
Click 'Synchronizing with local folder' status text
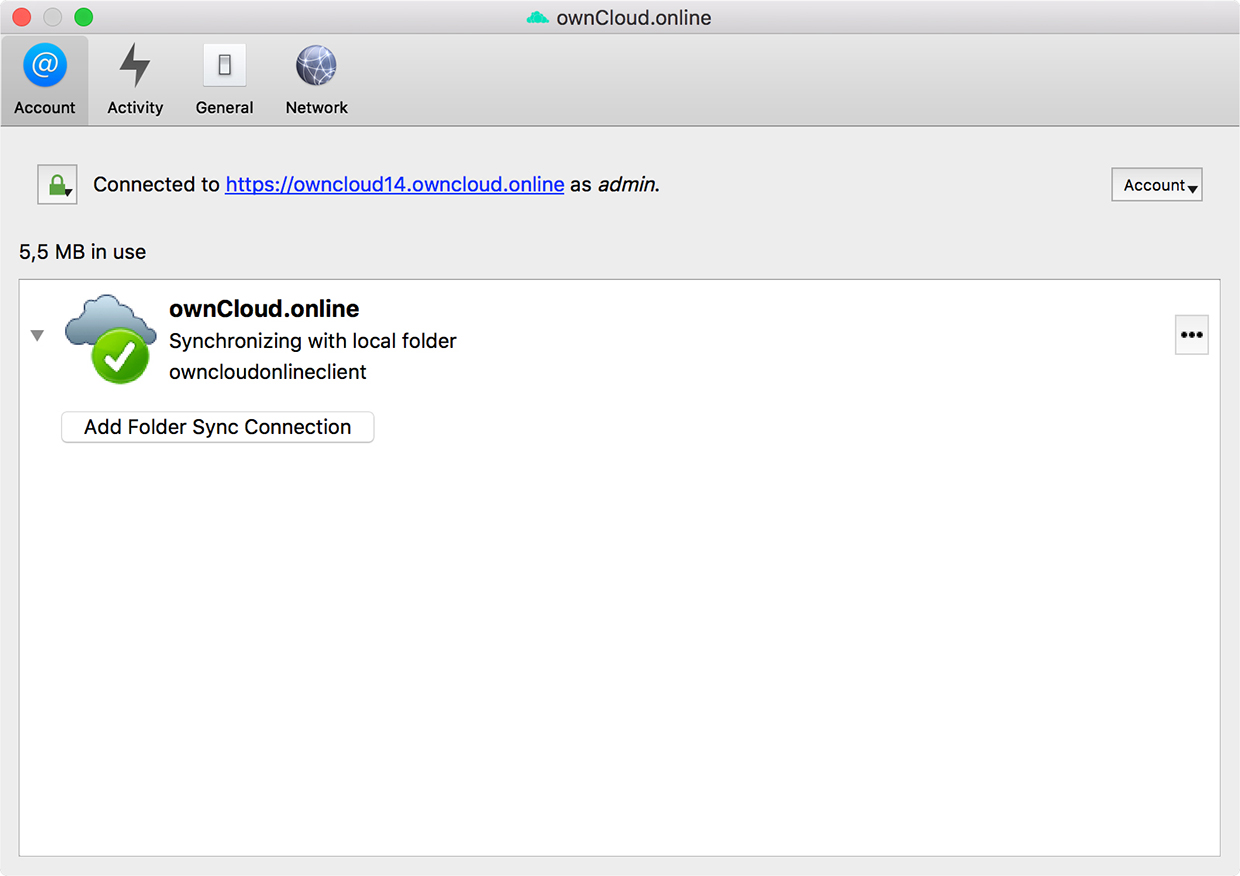click(313, 341)
